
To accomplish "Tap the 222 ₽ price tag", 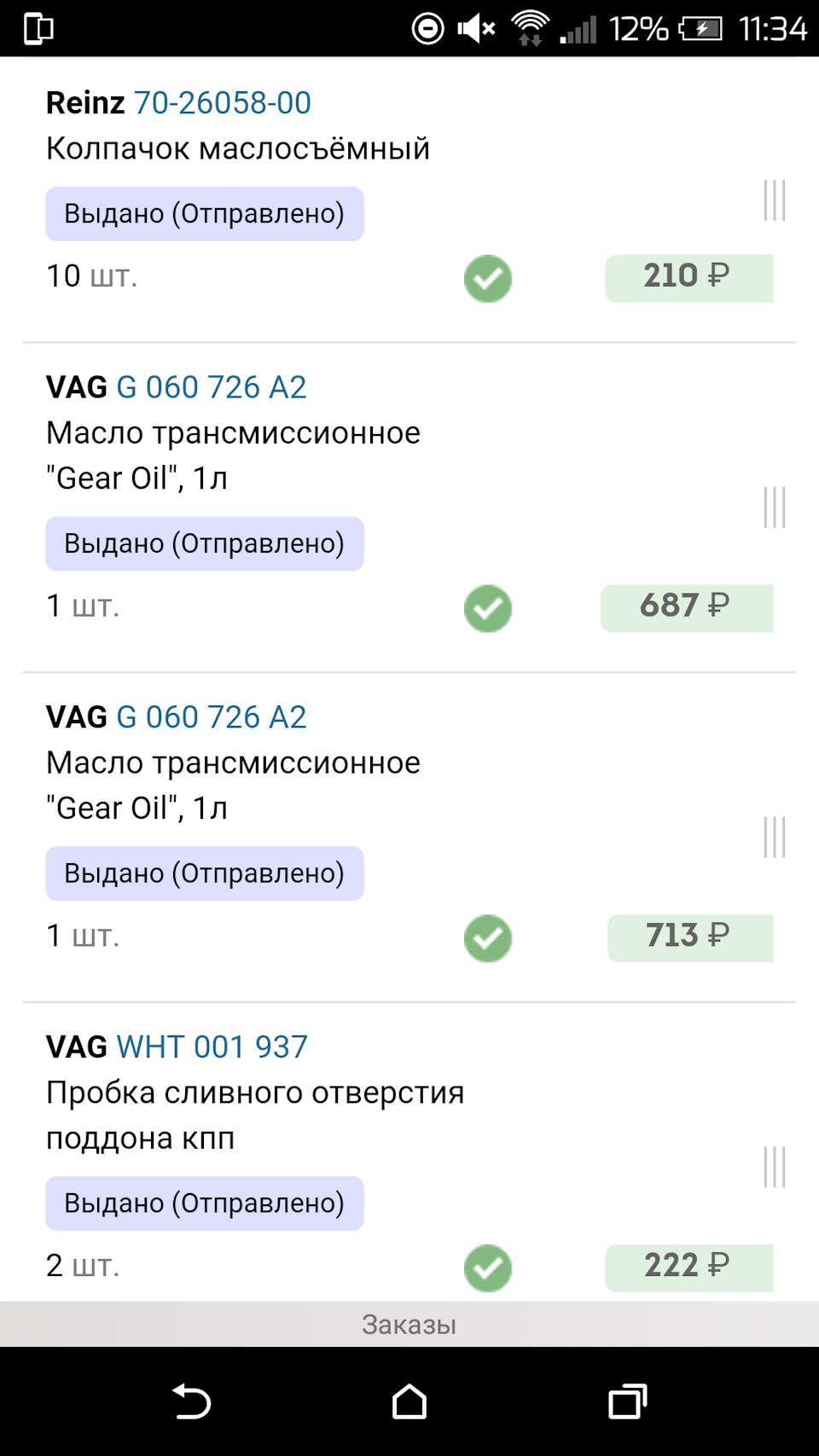I will tap(688, 1267).
